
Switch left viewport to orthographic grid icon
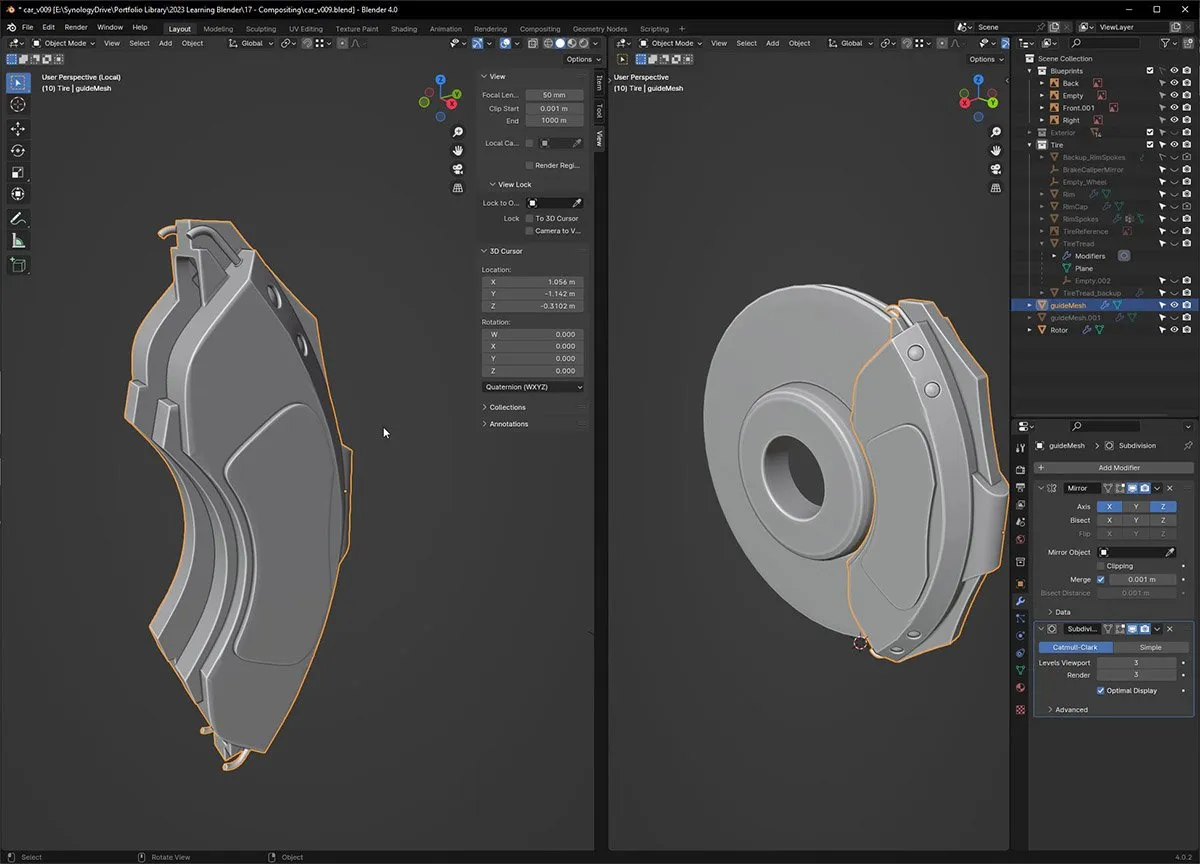tap(458, 188)
